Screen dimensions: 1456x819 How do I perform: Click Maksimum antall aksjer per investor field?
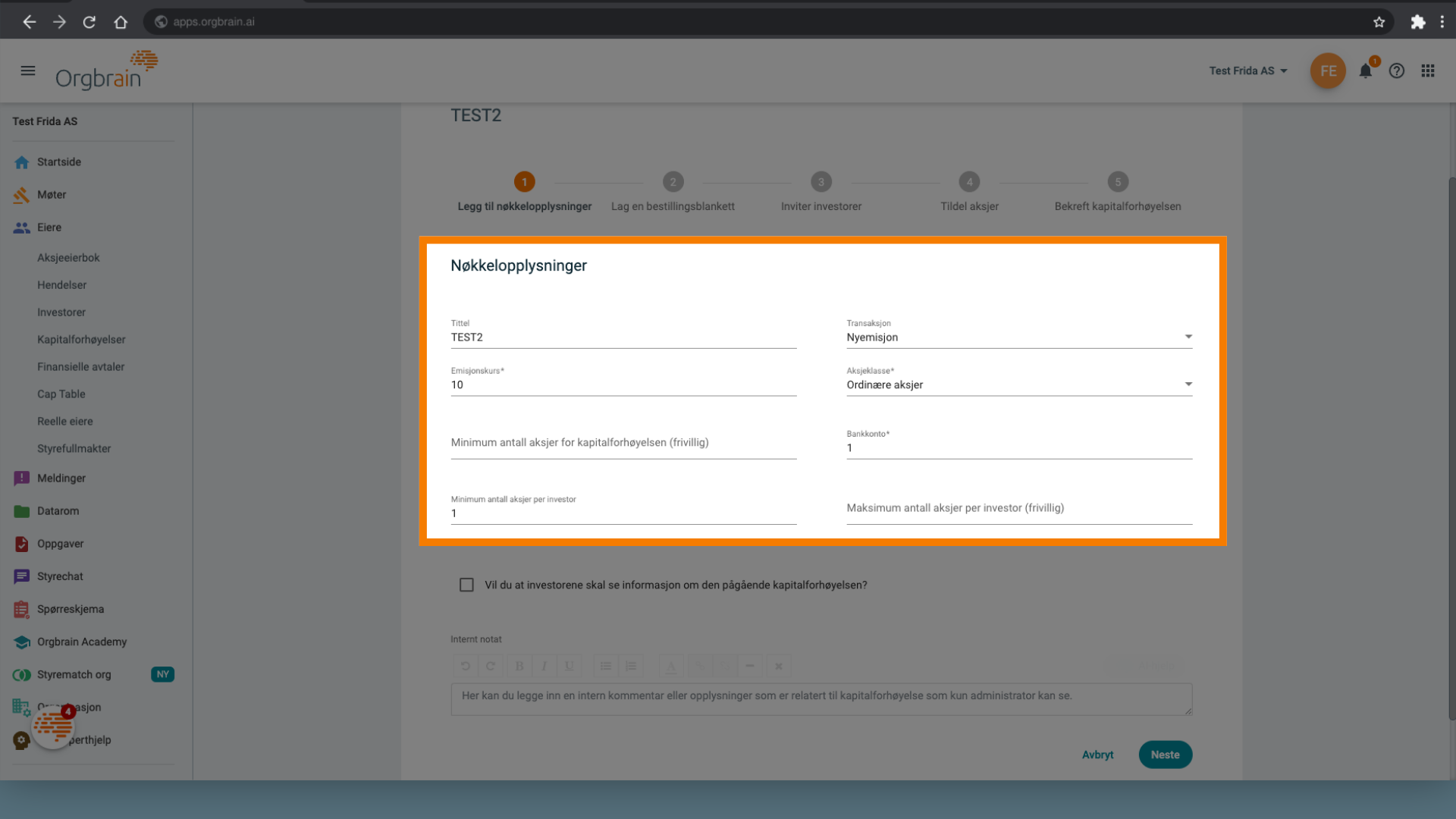[1019, 508]
